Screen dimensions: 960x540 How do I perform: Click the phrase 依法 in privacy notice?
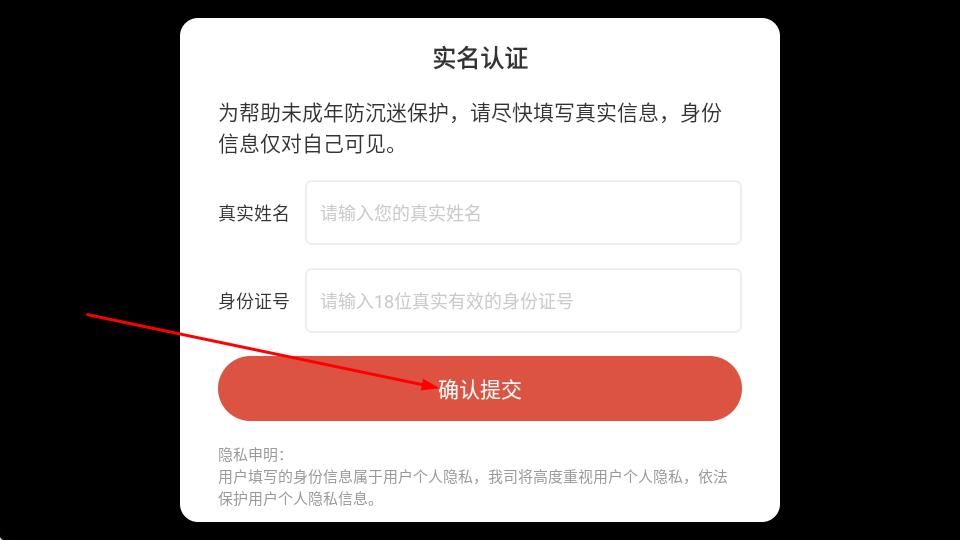[713, 477]
